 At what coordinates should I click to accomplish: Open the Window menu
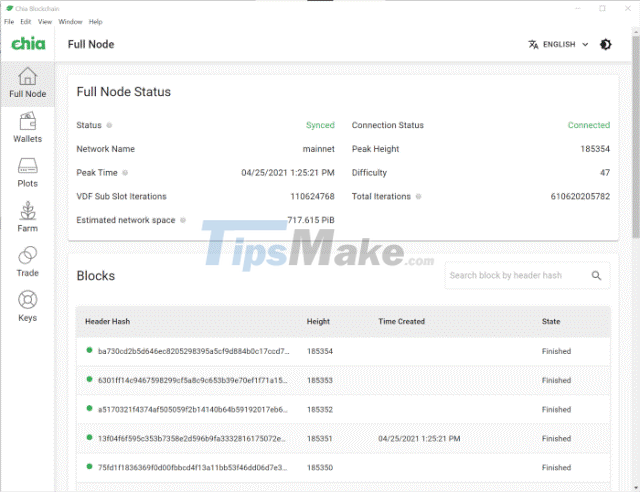point(70,21)
